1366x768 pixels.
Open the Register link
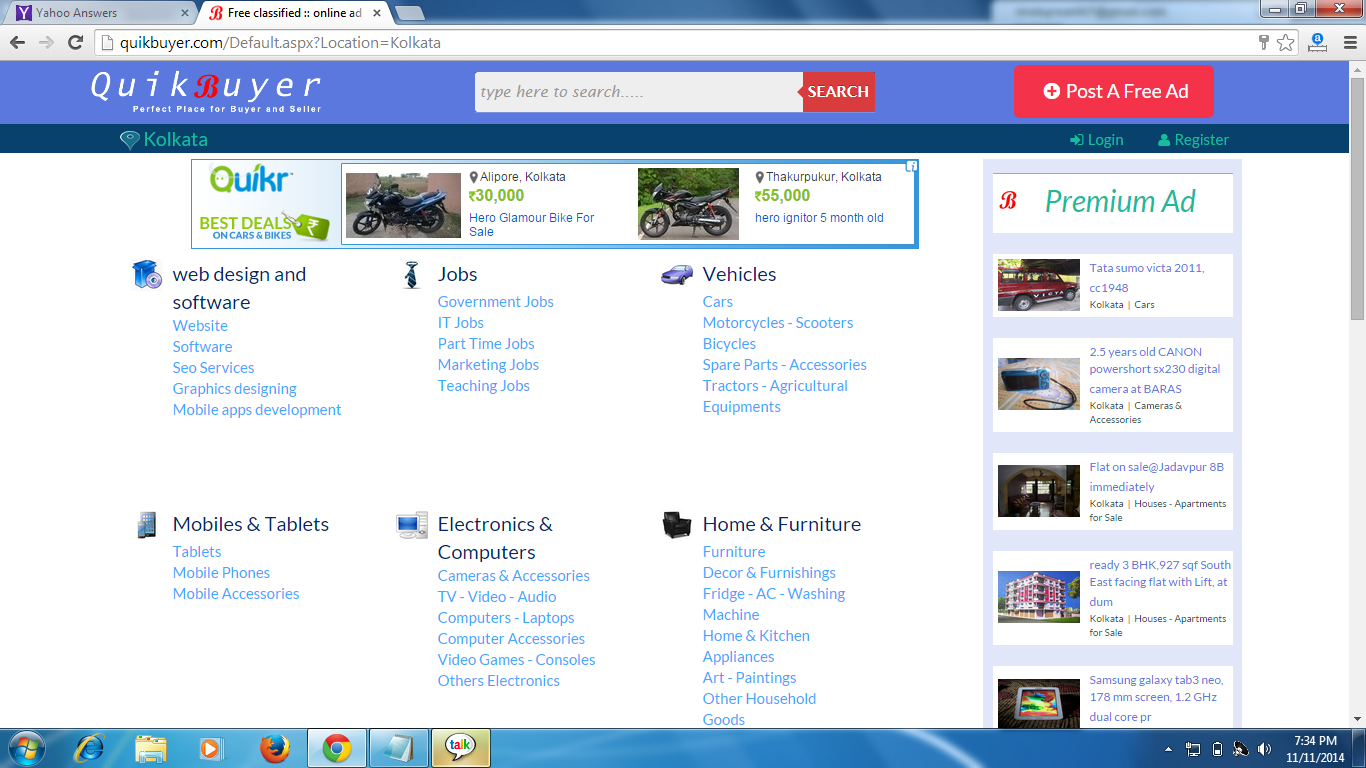tap(1193, 140)
